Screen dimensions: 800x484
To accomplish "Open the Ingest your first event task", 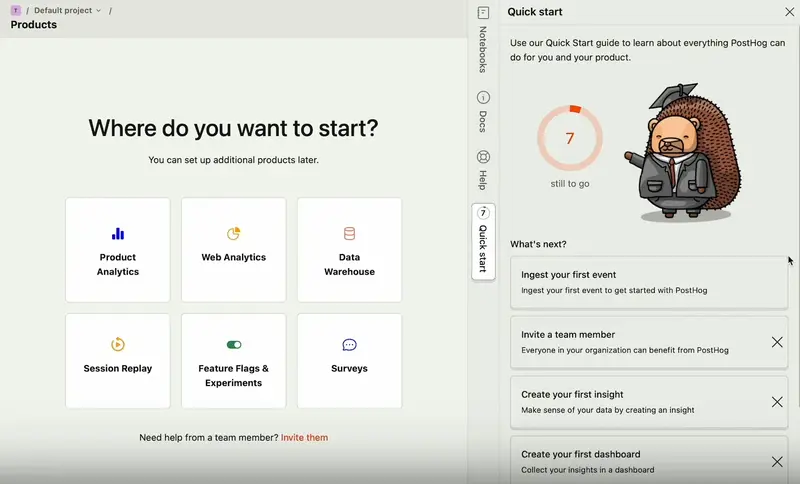I will pyautogui.click(x=649, y=283).
